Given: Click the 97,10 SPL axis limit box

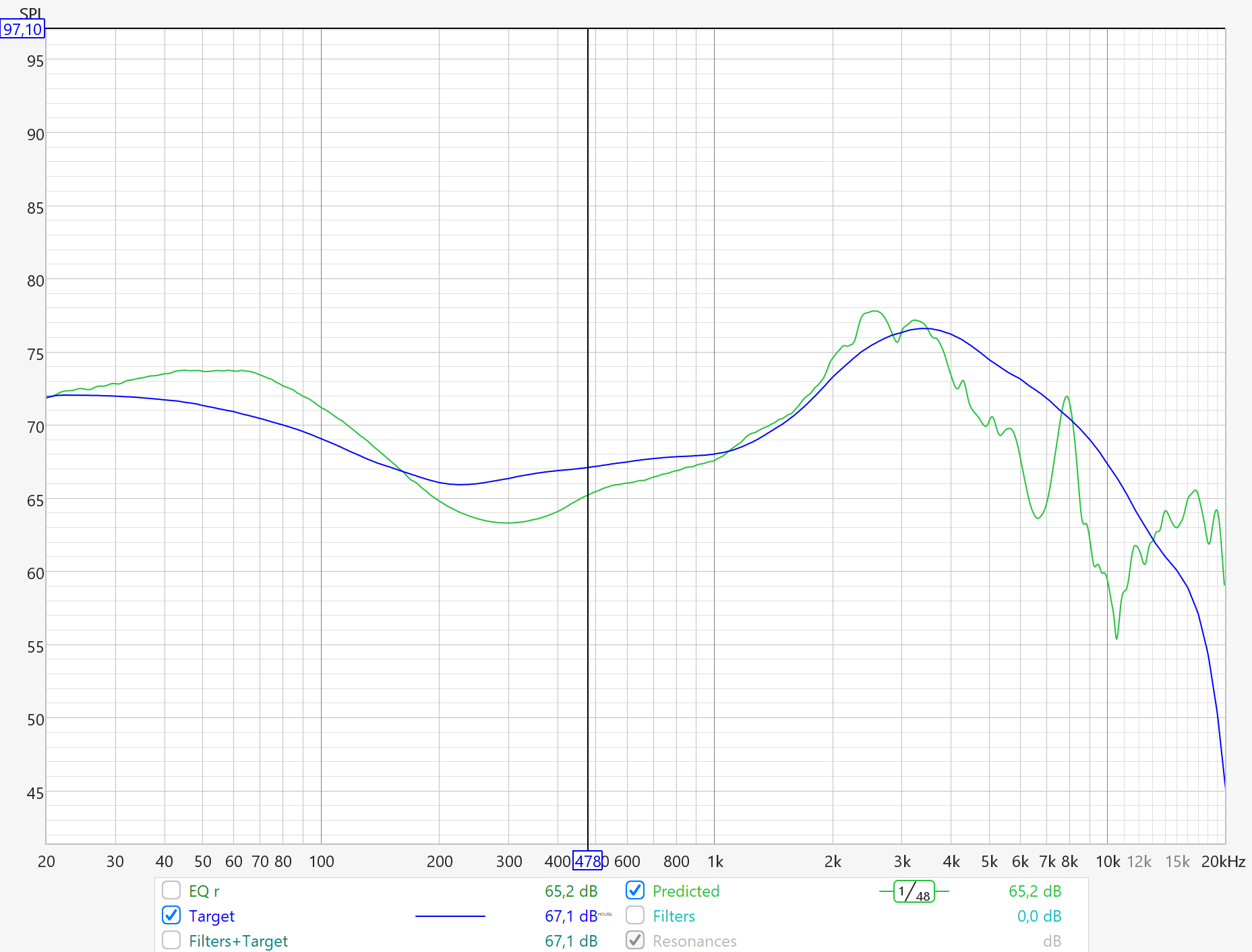Looking at the screenshot, I should (x=22, y=29).
